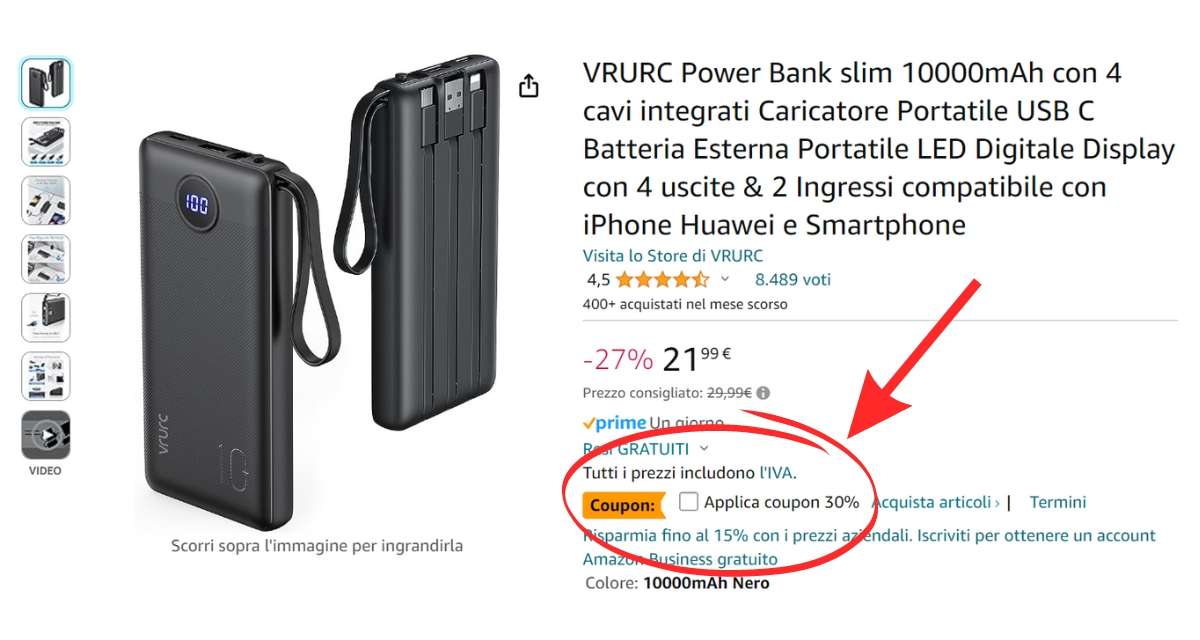Click the Prime logo badge
This screenshot has width=1200, height=640.
tap(614, 423)
